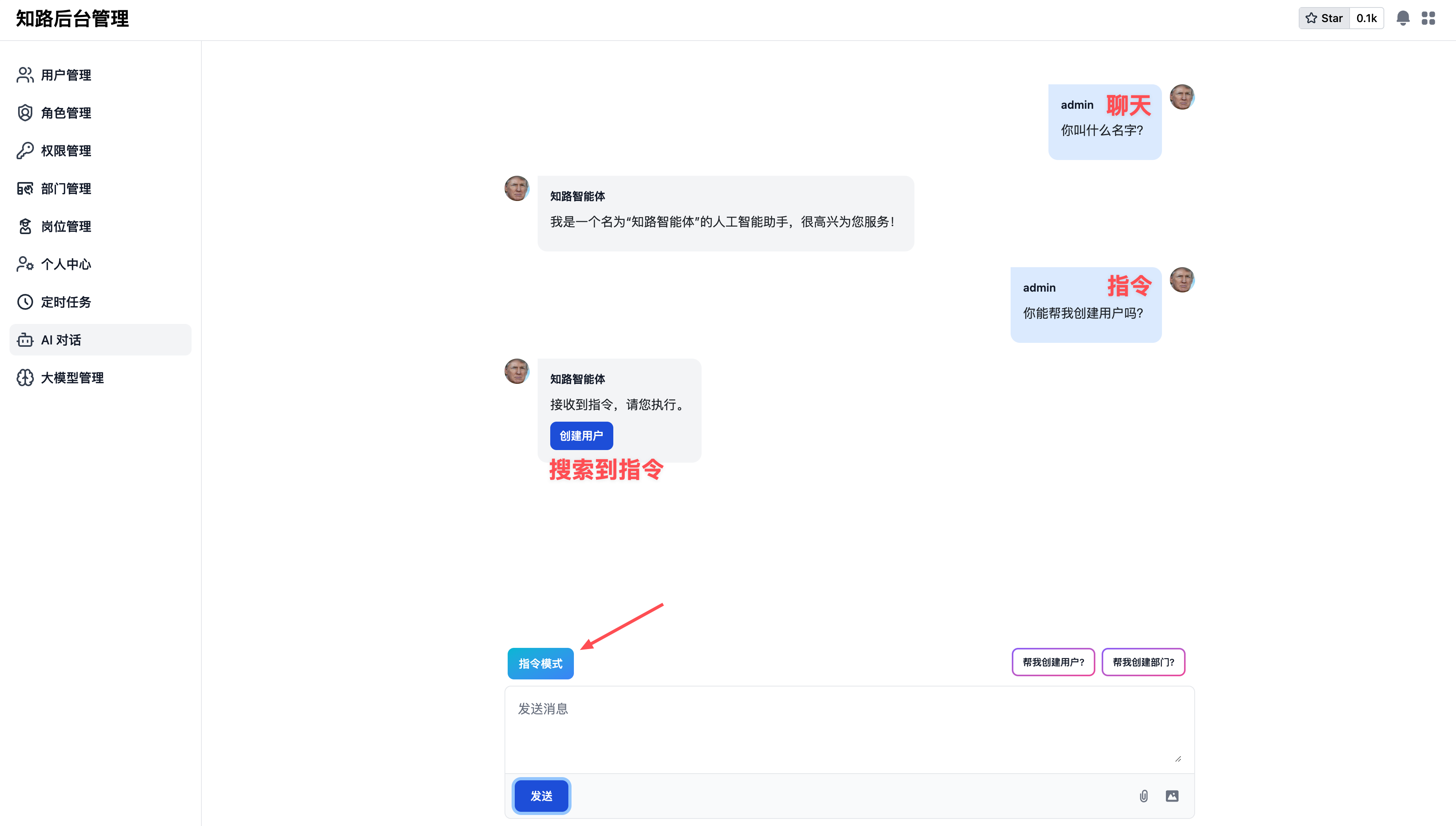Click the 角色管理 shield icon
Image resolution: width=1456 pixels, height=826 pixels.
coord(25,112)
